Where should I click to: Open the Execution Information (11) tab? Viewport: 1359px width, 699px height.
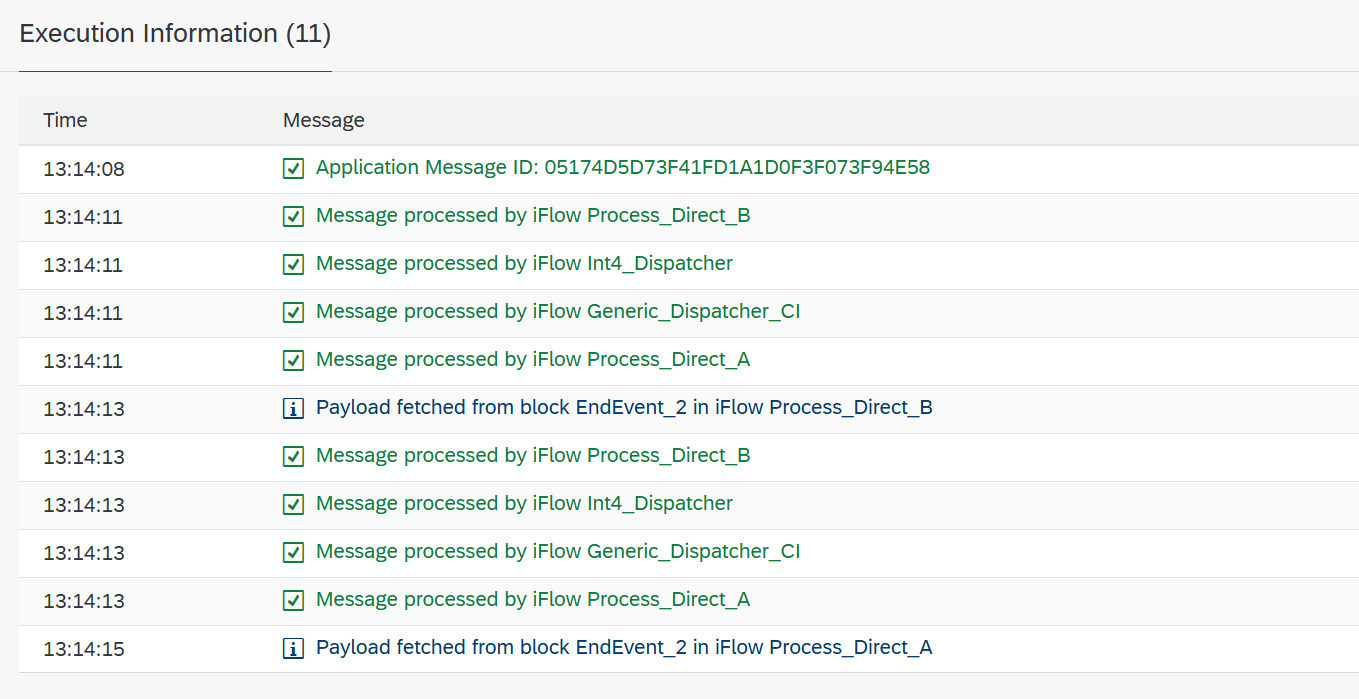tap(175, 34)
